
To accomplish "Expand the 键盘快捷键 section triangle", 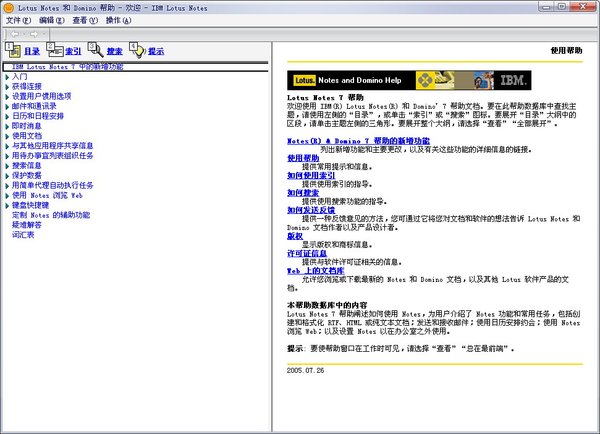I will coord(5,205).
